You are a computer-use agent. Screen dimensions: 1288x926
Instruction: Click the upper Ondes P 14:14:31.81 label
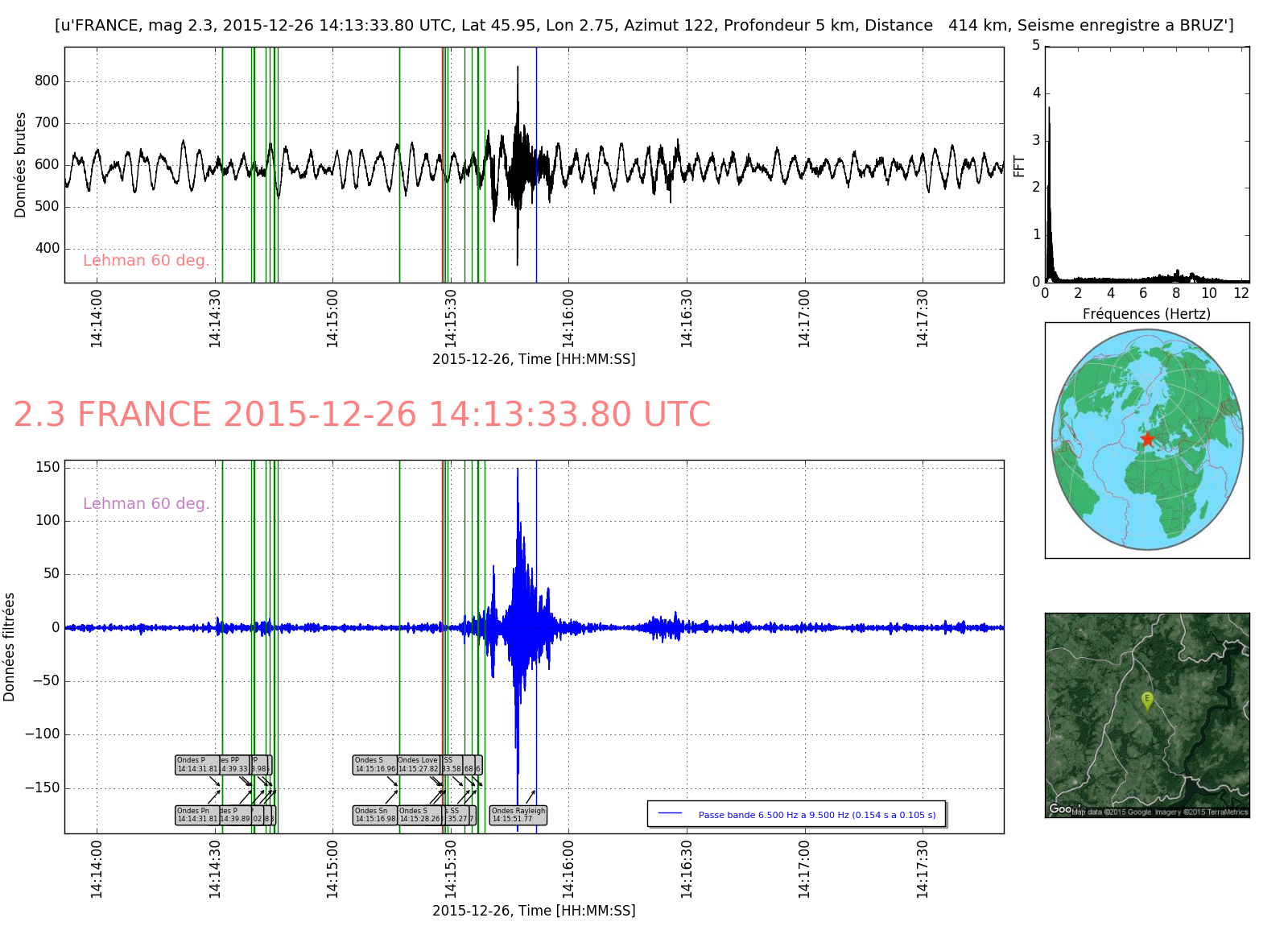[x=196, y=764]
